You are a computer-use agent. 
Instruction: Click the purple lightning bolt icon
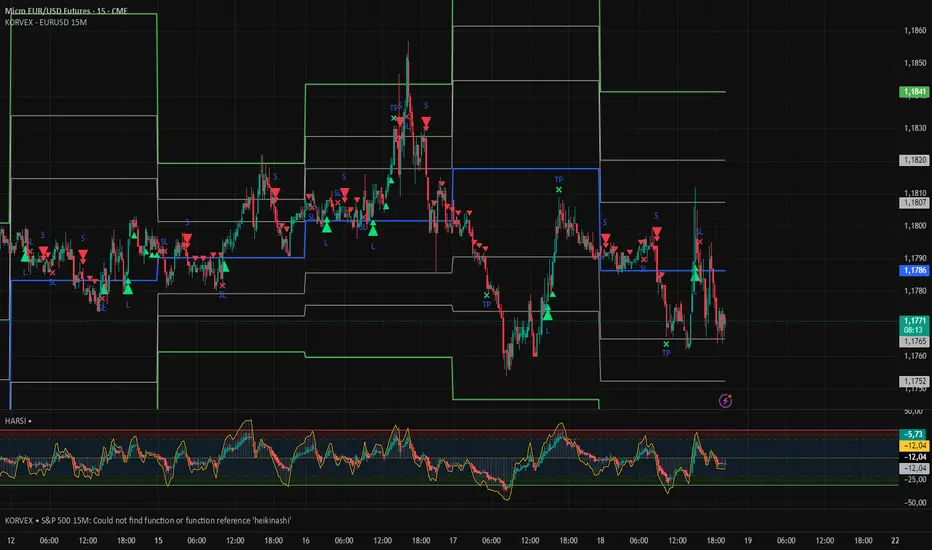tap(727, 400)
